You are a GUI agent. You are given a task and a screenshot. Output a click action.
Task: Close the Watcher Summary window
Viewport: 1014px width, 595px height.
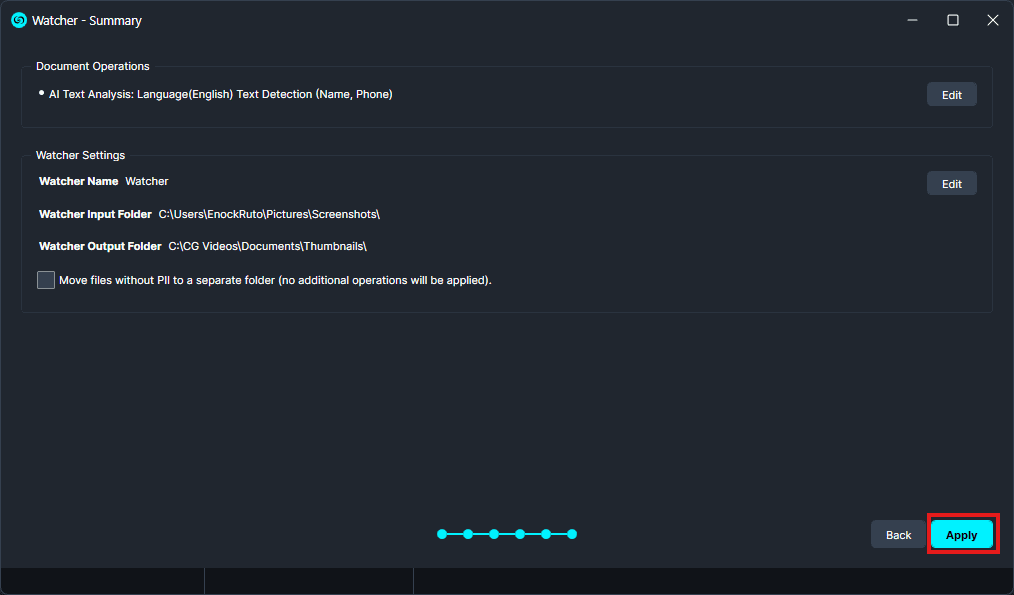992,20
